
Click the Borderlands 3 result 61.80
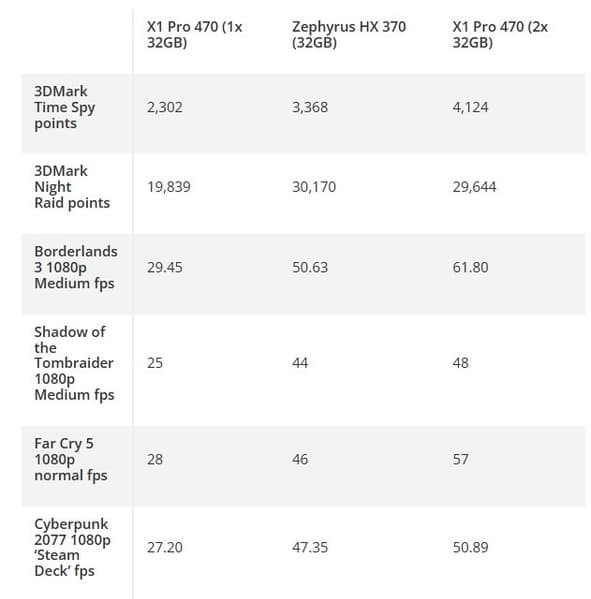(x=470, y=267)
